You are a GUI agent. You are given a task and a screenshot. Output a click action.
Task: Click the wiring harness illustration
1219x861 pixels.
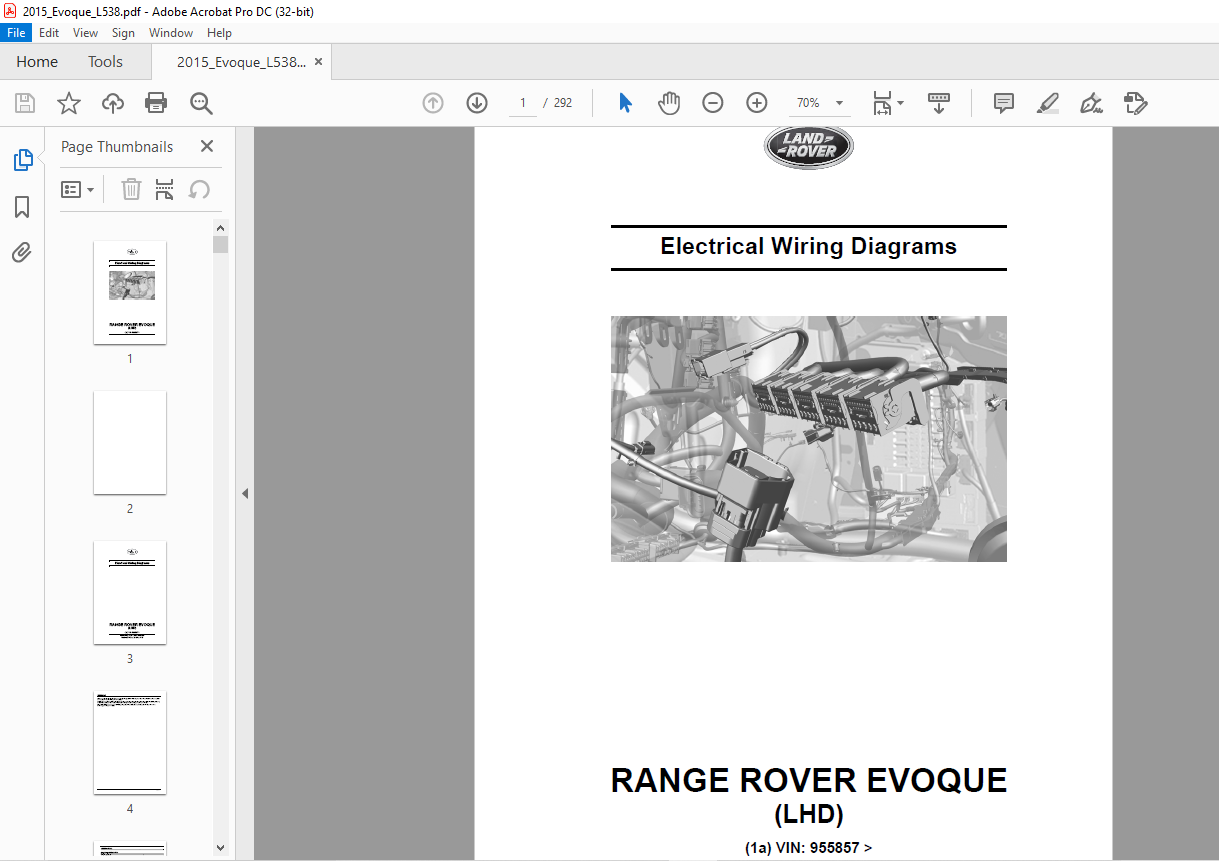[x=809, y=439]
